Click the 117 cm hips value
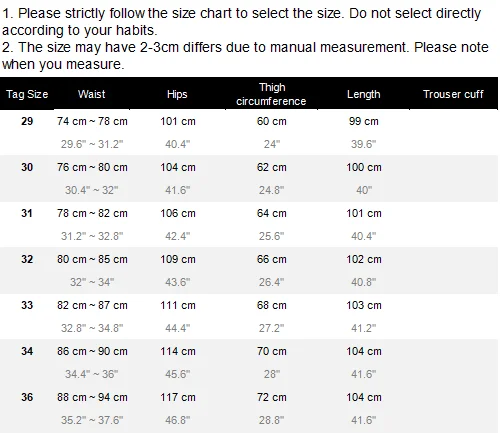The image size is (500, 433). [x=178, y=397]
